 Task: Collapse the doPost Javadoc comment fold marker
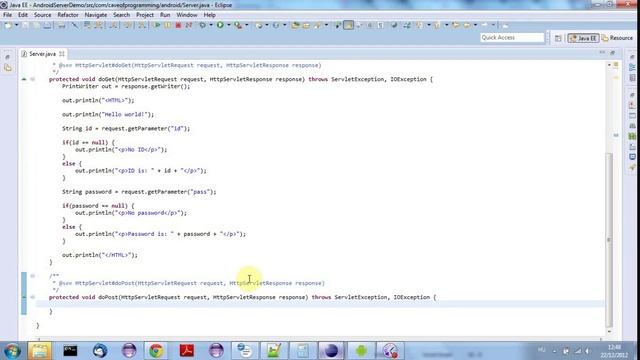[x=33, y=276]
